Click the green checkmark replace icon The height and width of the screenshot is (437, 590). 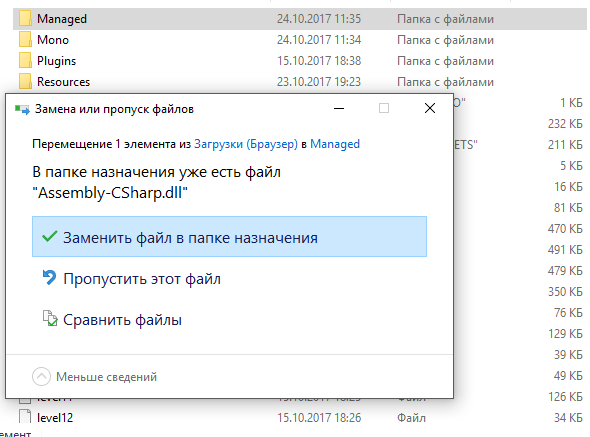(x=49, y=237)
